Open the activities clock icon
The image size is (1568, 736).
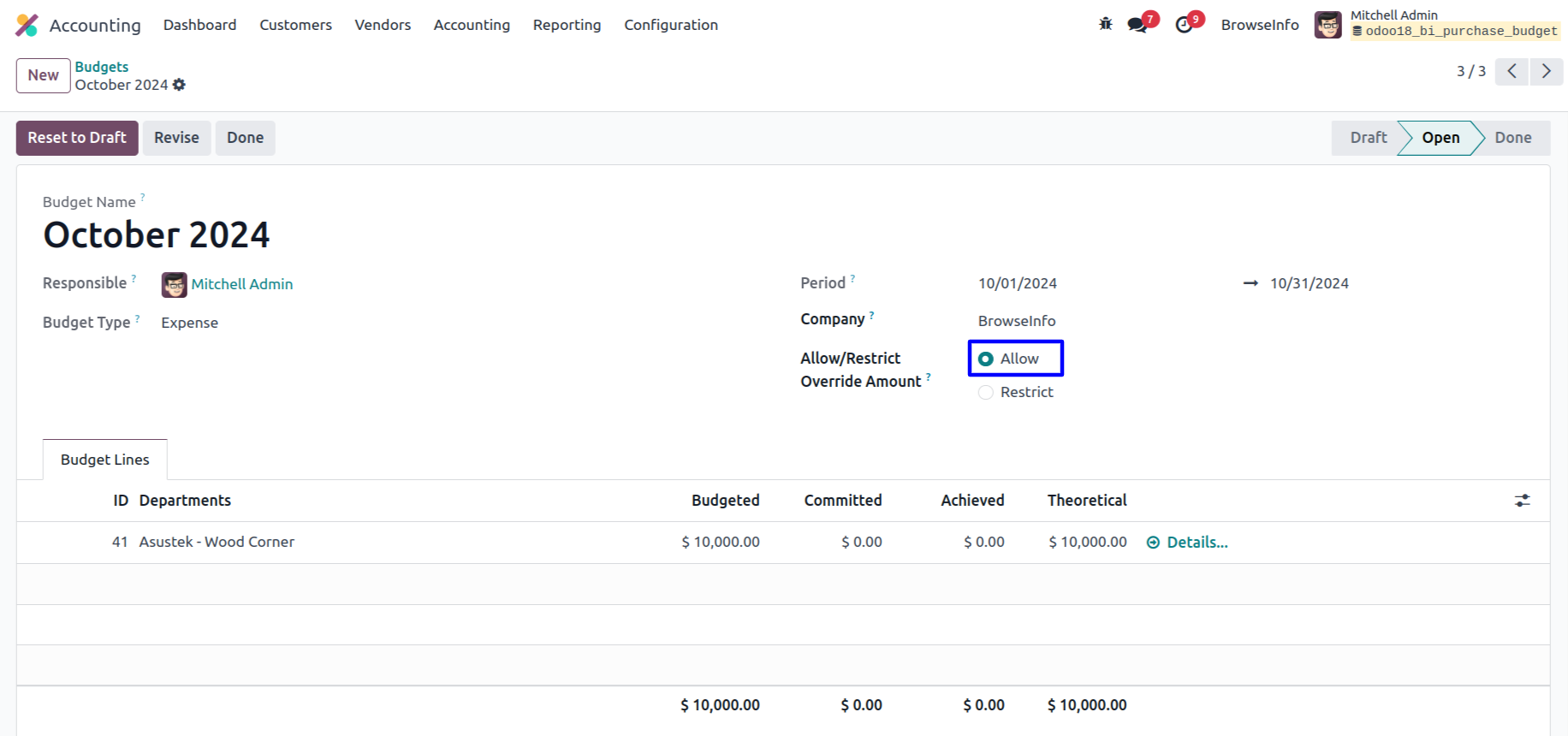[x=1185, y=25]
